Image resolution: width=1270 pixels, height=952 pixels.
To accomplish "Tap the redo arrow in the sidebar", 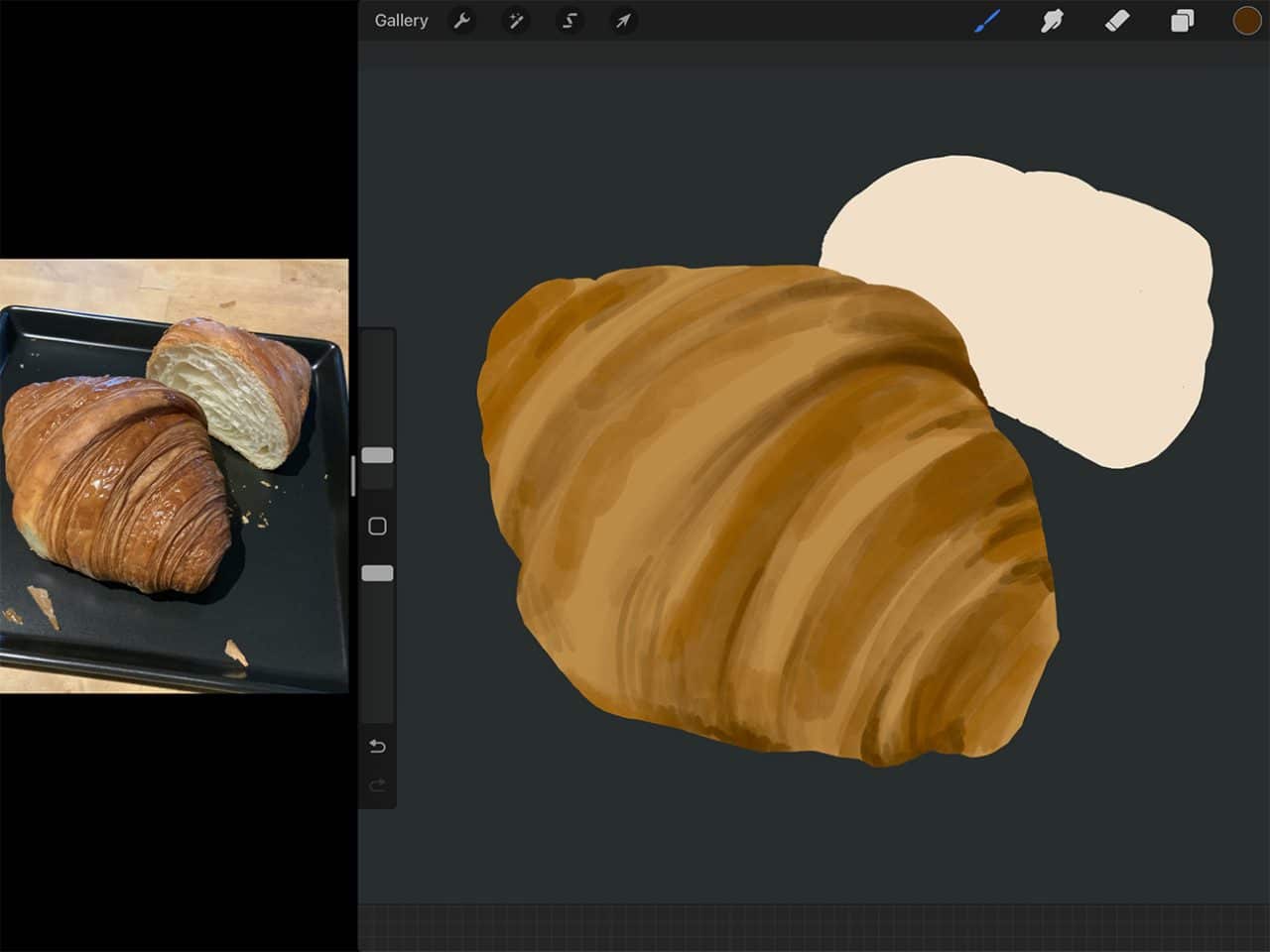I will coord(376,784).
